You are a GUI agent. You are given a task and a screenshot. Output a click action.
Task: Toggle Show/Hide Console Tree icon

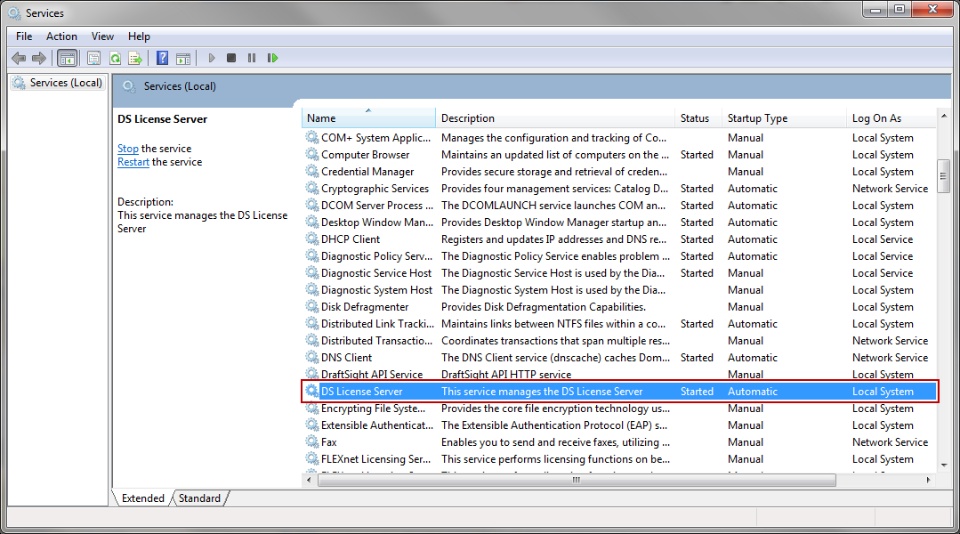click(67, 58)
